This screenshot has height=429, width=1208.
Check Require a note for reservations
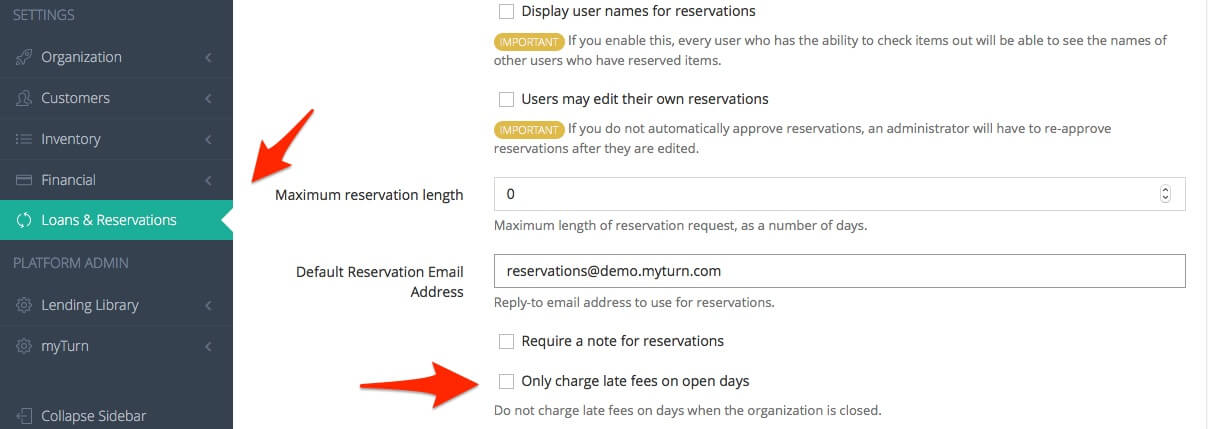[506, 342]
